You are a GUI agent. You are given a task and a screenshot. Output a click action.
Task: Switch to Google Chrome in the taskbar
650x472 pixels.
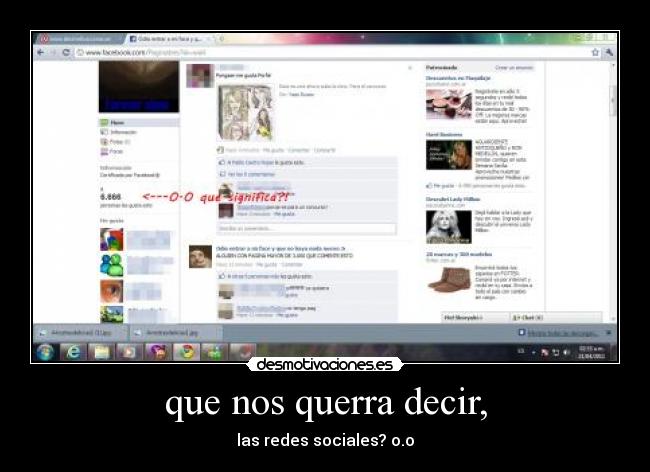[186, 353]
